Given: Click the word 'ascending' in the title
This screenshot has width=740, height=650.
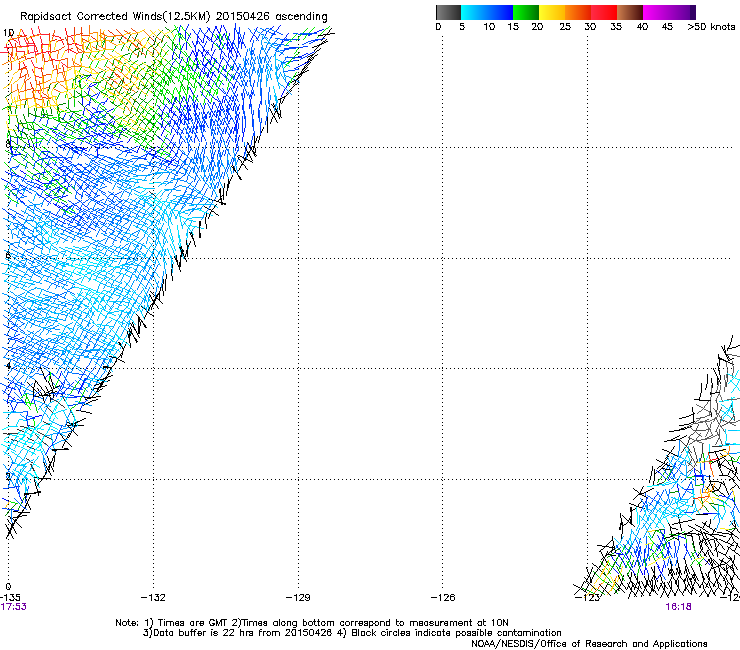Looking at the screenshot, I should click(x=302, y=17).
